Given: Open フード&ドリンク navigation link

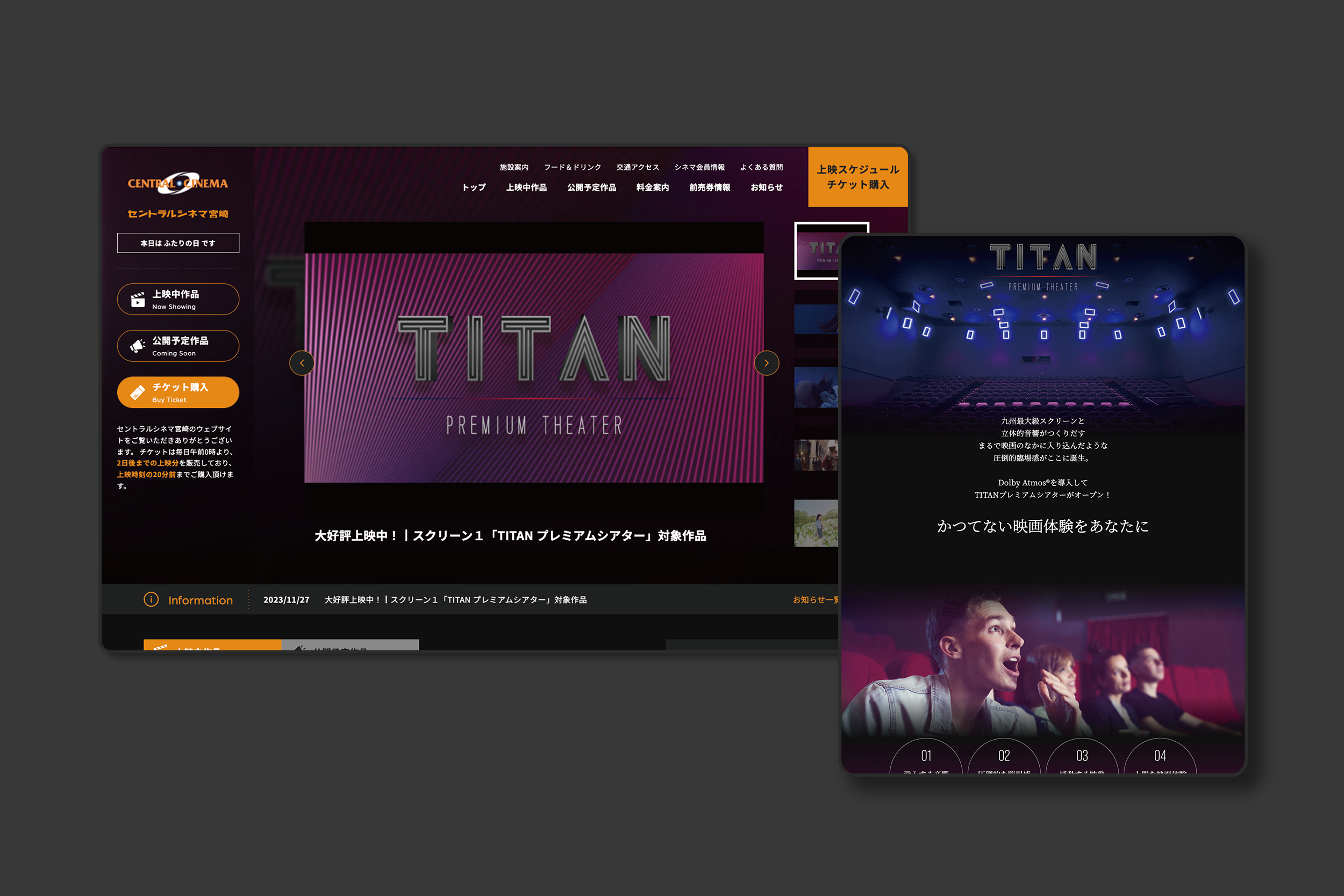Looking at the screenshot, I should tap(573, 167).
